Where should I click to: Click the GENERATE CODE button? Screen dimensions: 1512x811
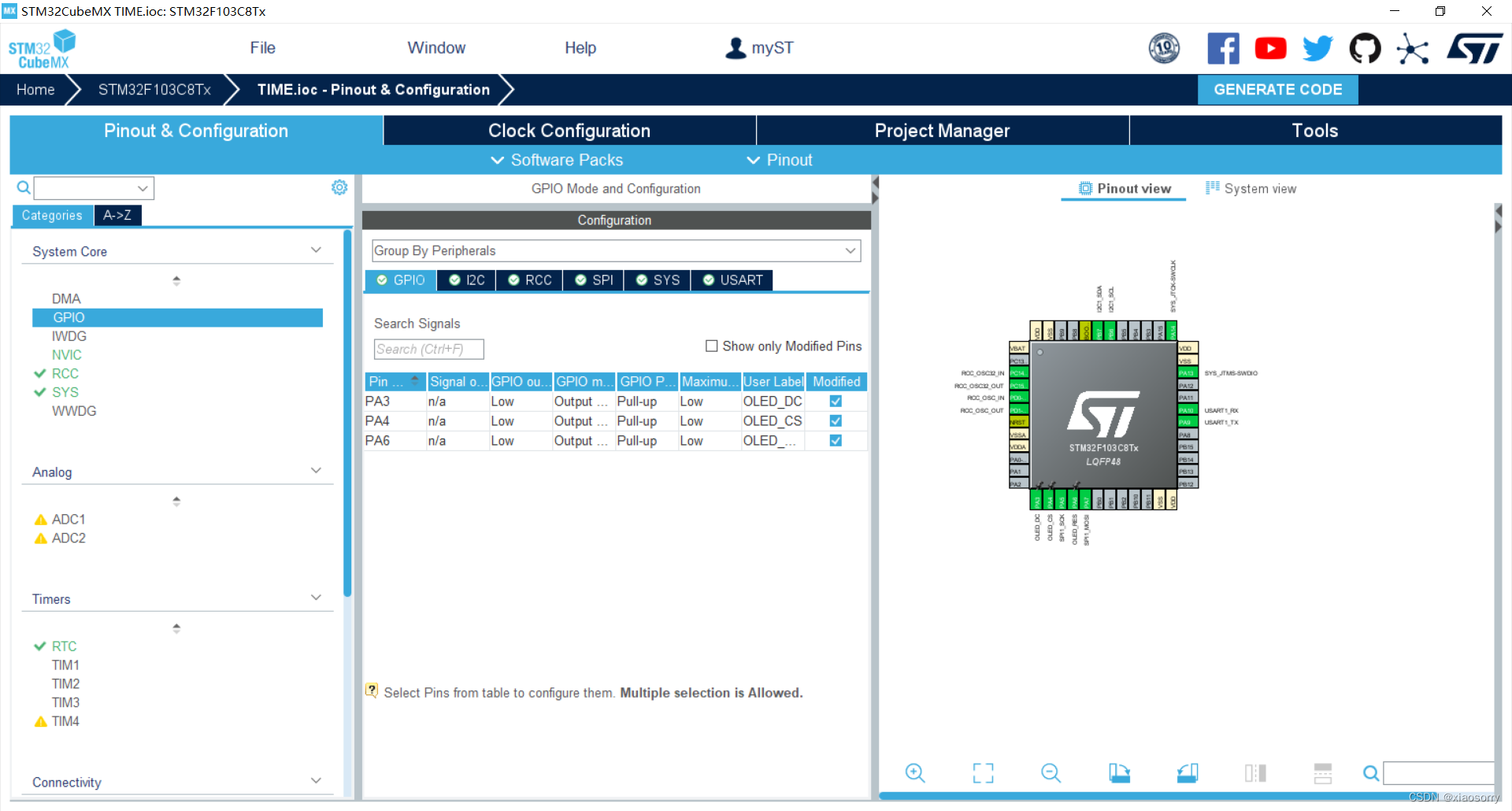[x=1277, y=90]
